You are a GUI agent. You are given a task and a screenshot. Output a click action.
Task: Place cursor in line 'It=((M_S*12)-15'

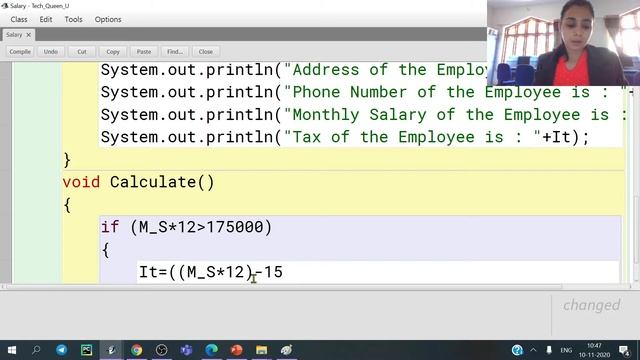pos(211,272)
